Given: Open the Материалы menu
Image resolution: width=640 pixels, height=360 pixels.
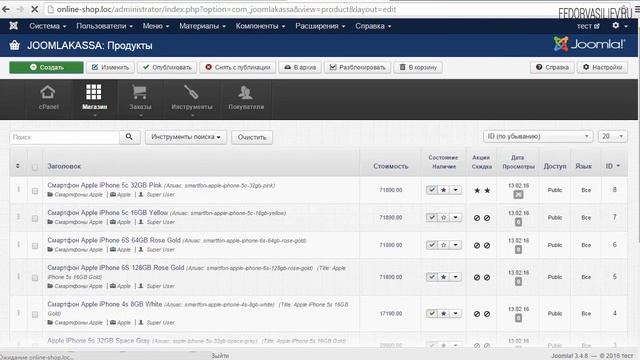Looking at the screenshot, I should (x=202, y=26).
